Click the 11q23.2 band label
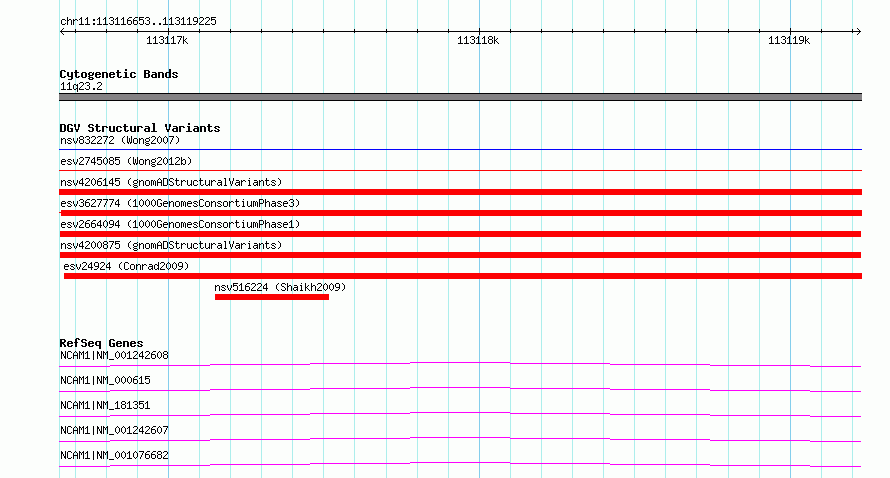The image size is (890, 478). point(81,86)
